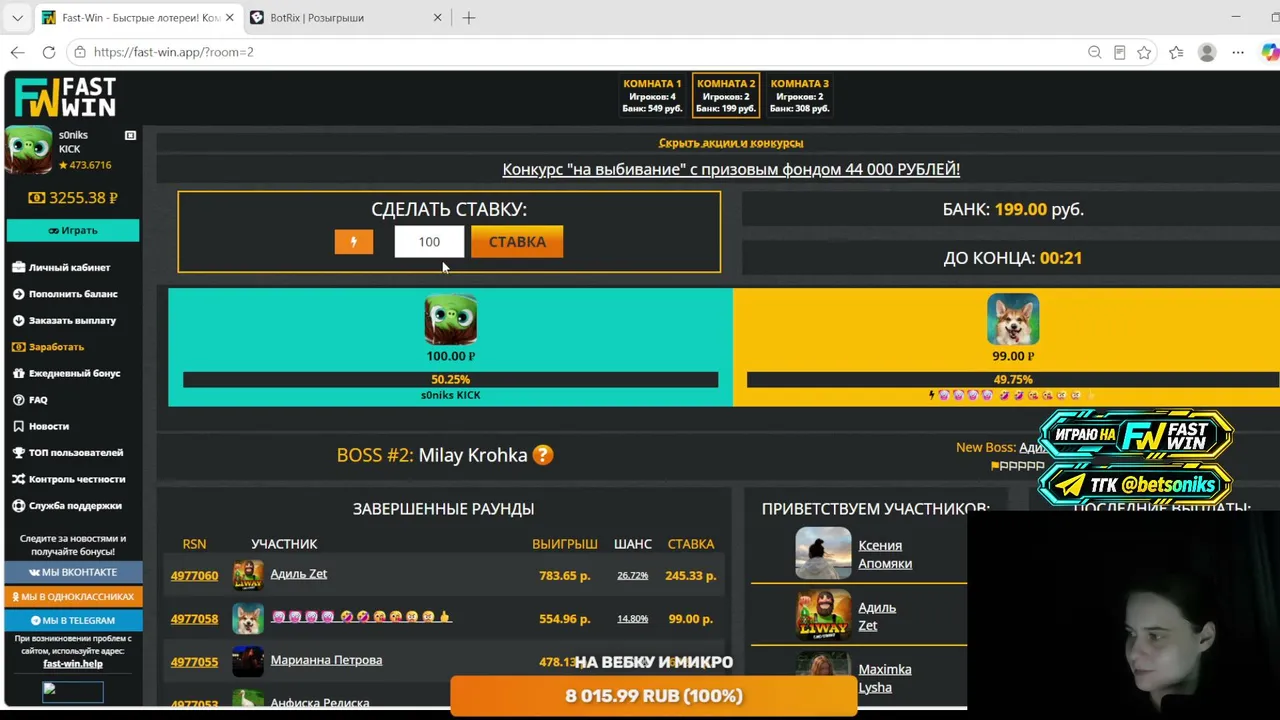Open the browser Settings and more menu
This screenshot has width=1280, height=720.
[x=1238, y=52]
